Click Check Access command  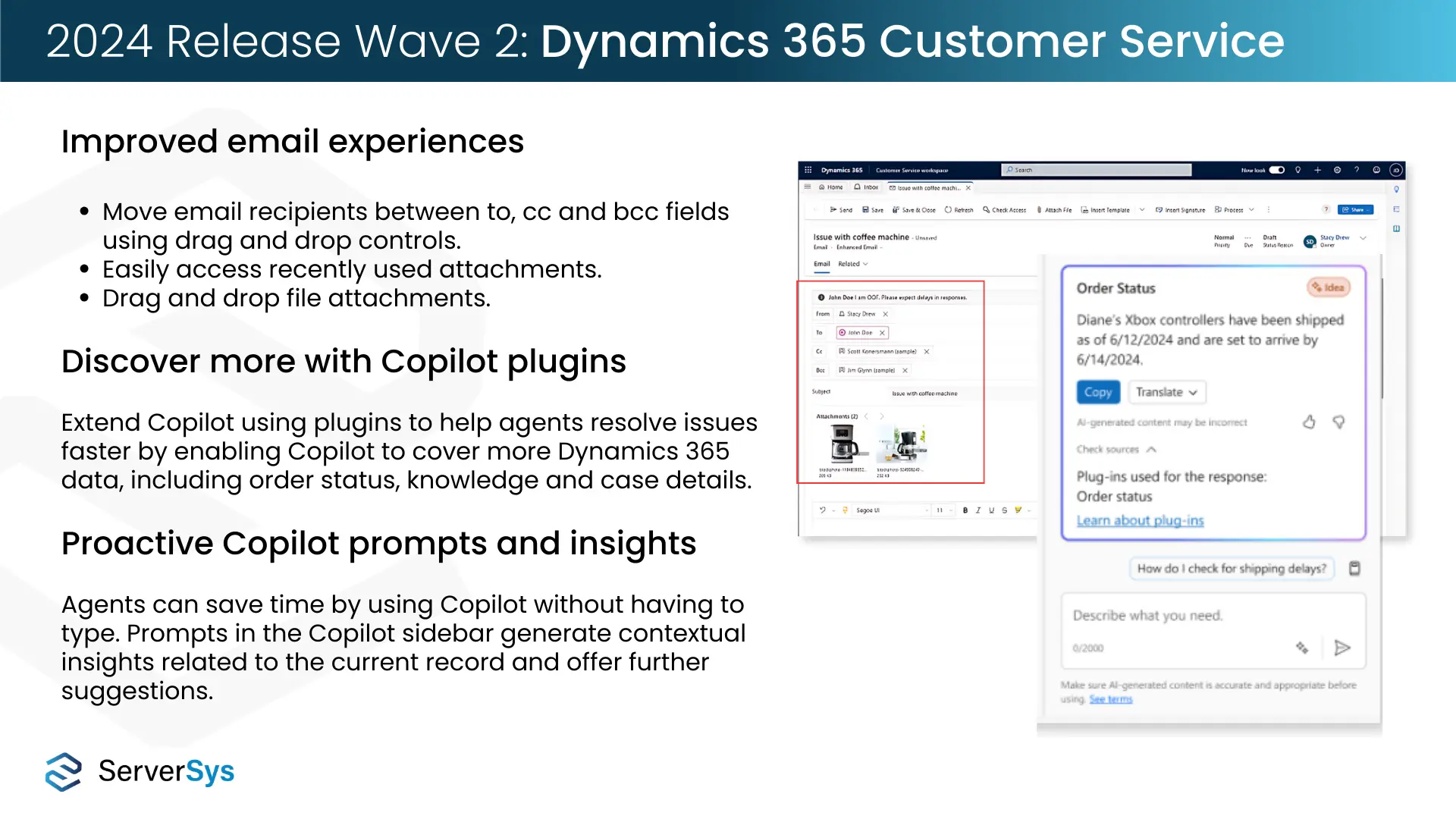(x=1004, y=210)
